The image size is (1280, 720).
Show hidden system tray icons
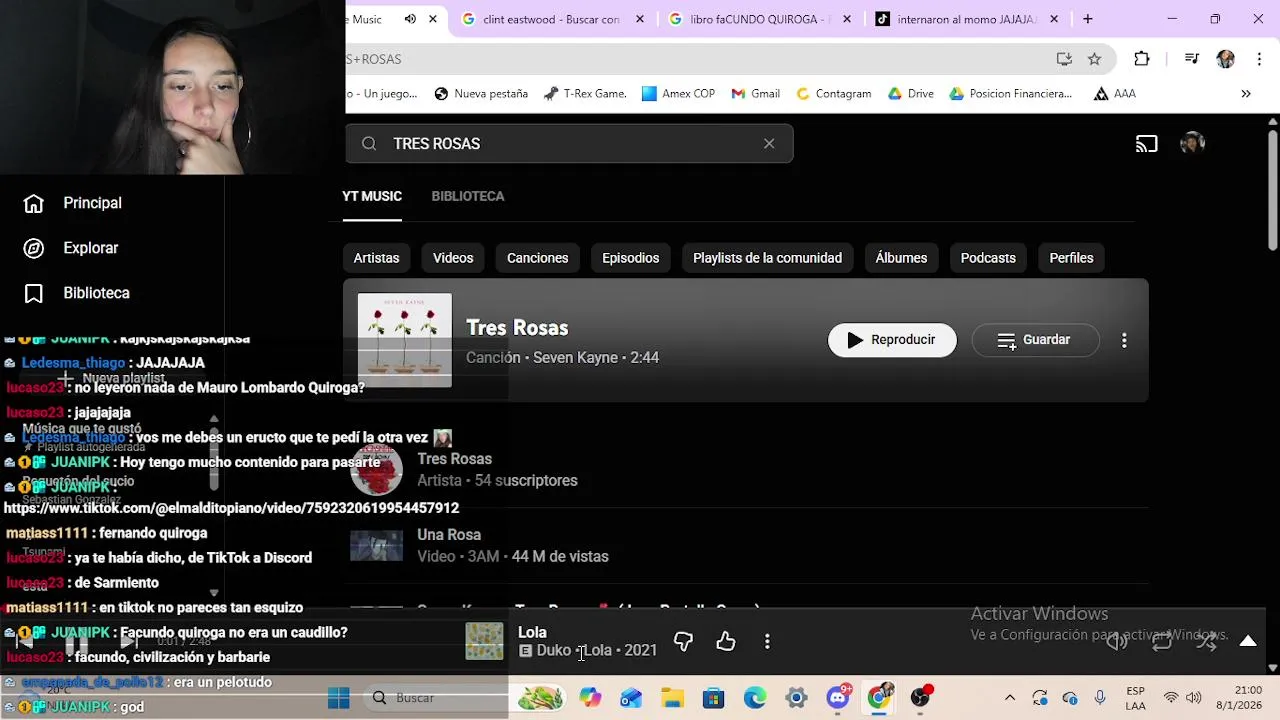pyautogui.click(x=1010, y=698)
